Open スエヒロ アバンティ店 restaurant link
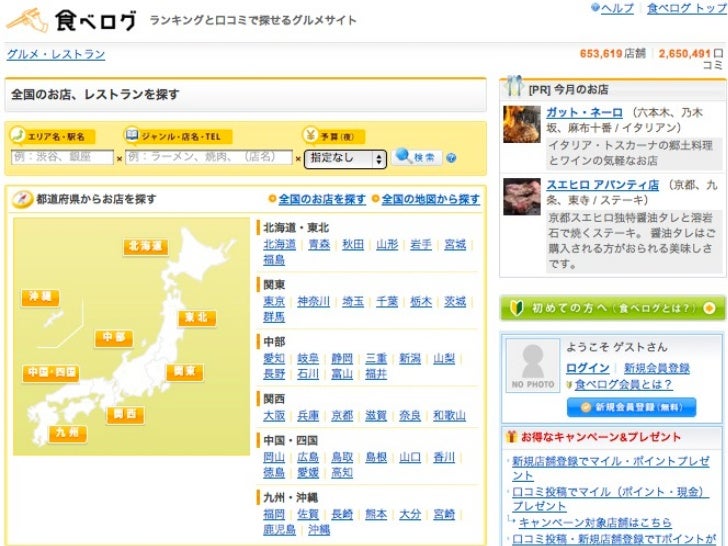 click(602, 185)
